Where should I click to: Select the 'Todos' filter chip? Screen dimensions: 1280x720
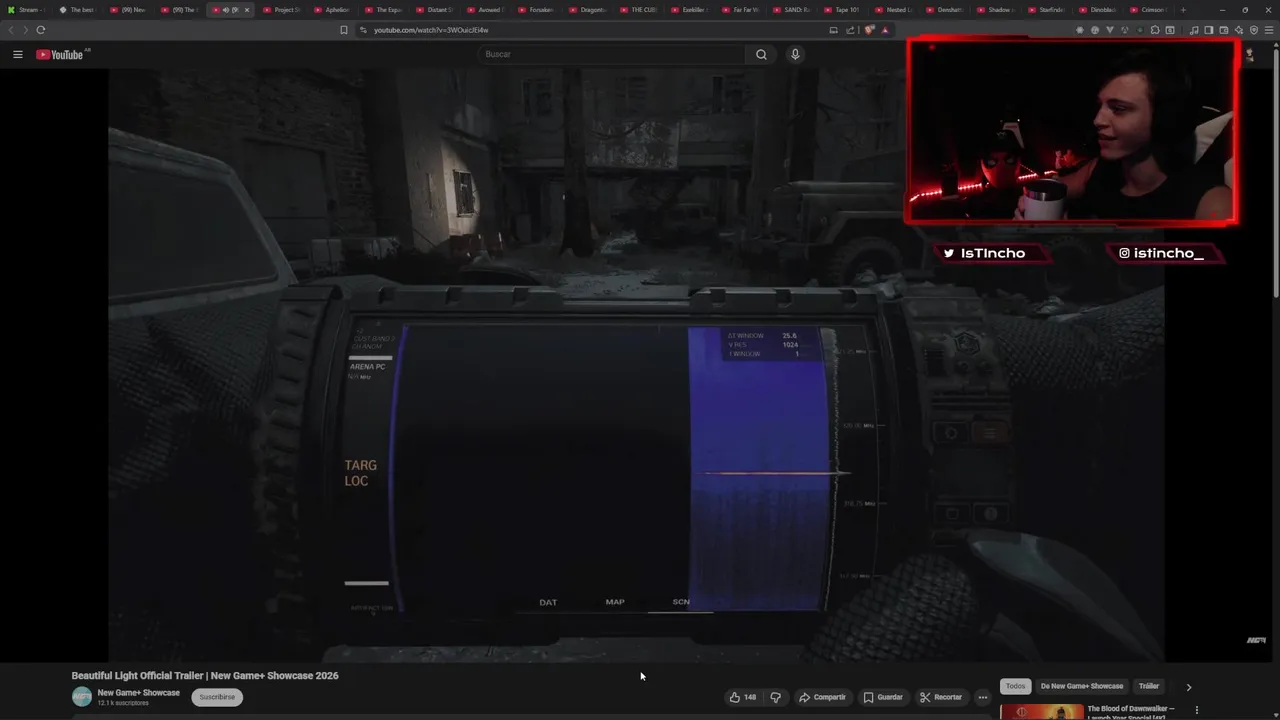(1015, 686)
